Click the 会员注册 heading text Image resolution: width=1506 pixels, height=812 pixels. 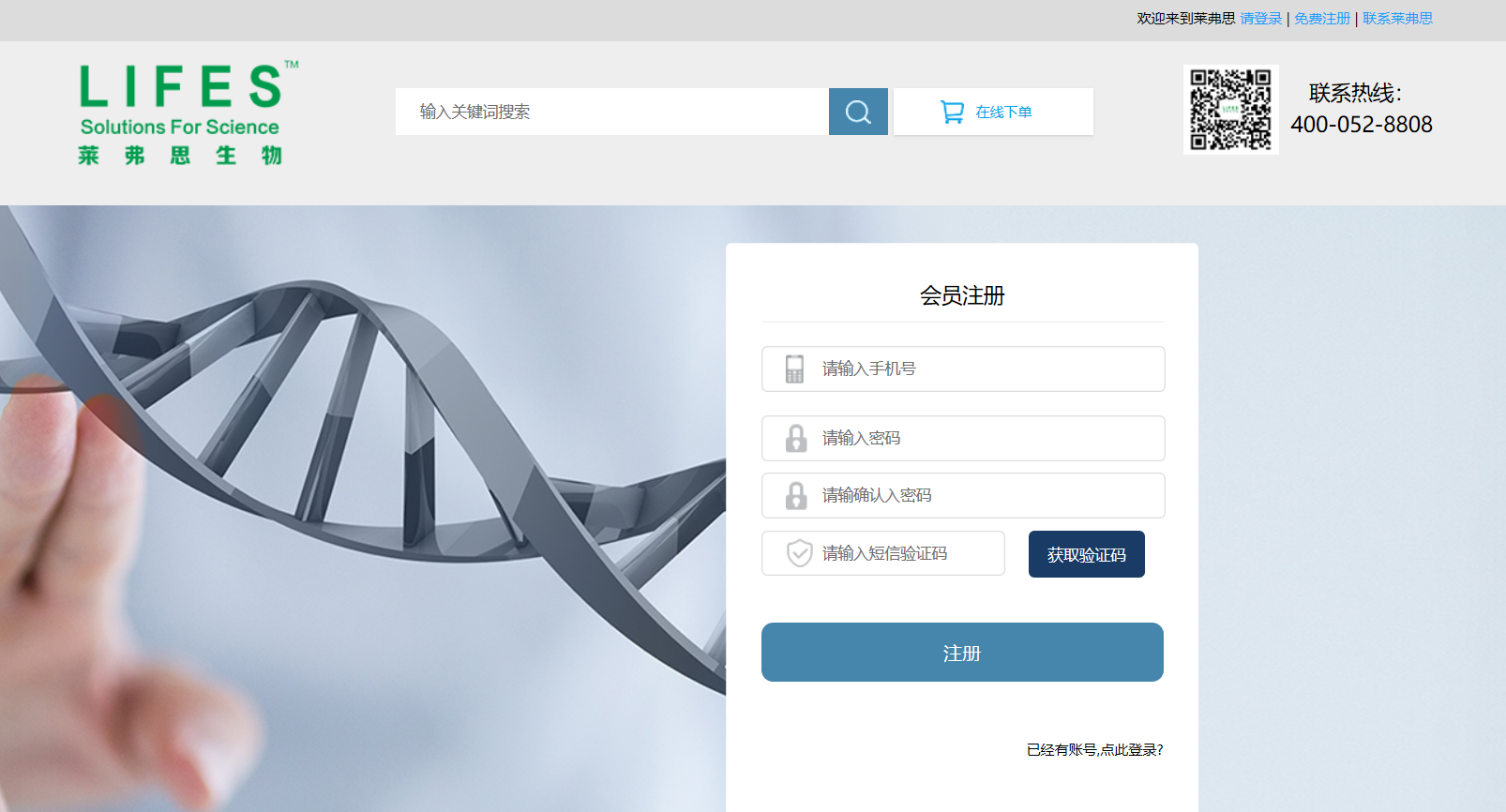[x=962, y=296]
